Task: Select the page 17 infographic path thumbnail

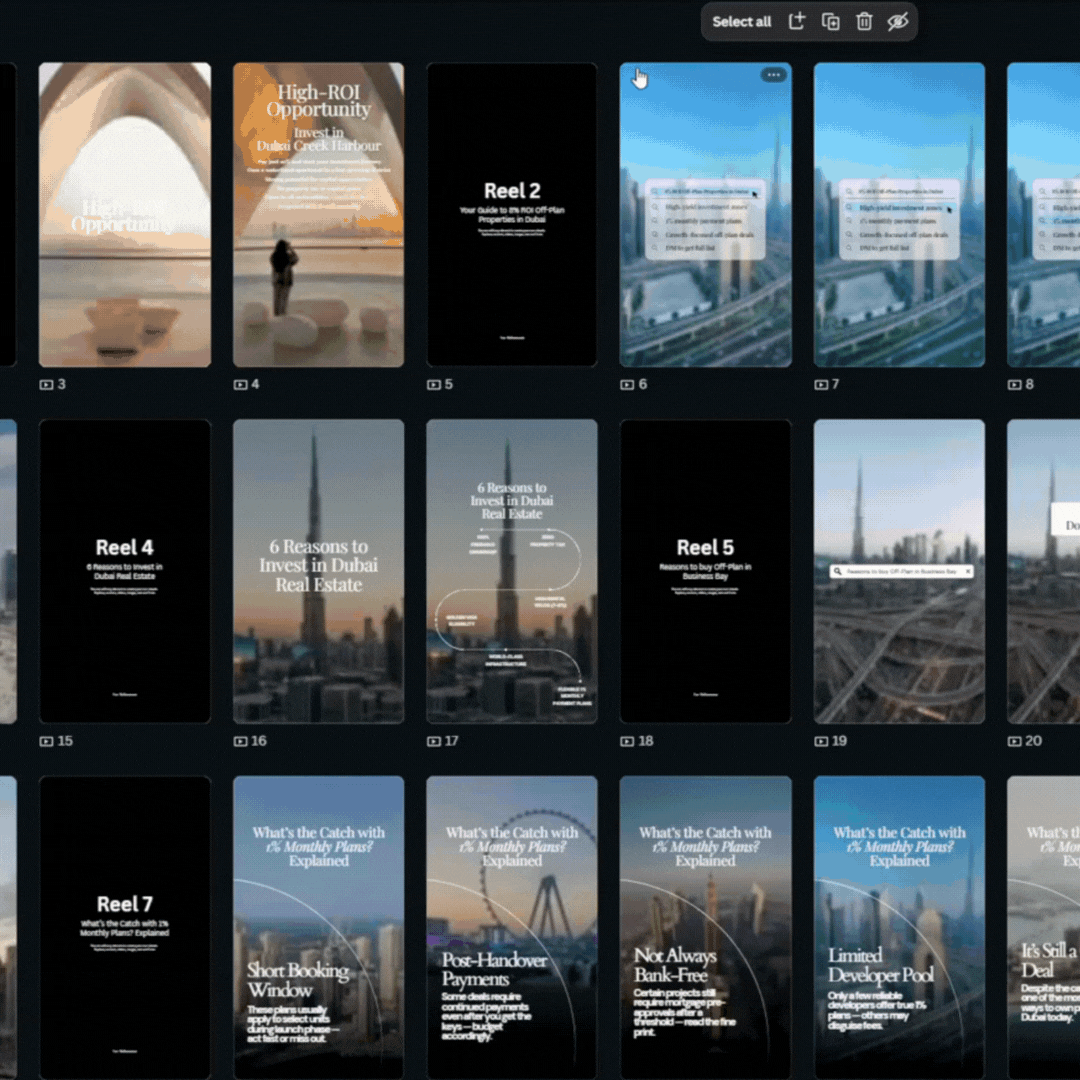Action: pyautogui.click(x=512, y=571)
